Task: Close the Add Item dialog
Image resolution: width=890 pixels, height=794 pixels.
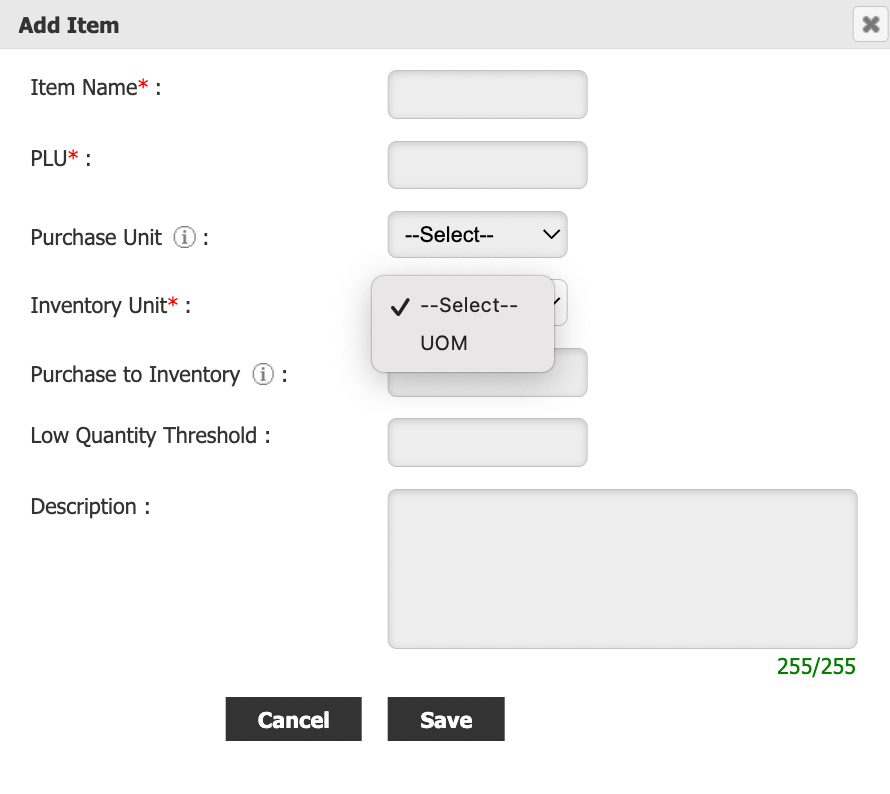Action: 870,24
